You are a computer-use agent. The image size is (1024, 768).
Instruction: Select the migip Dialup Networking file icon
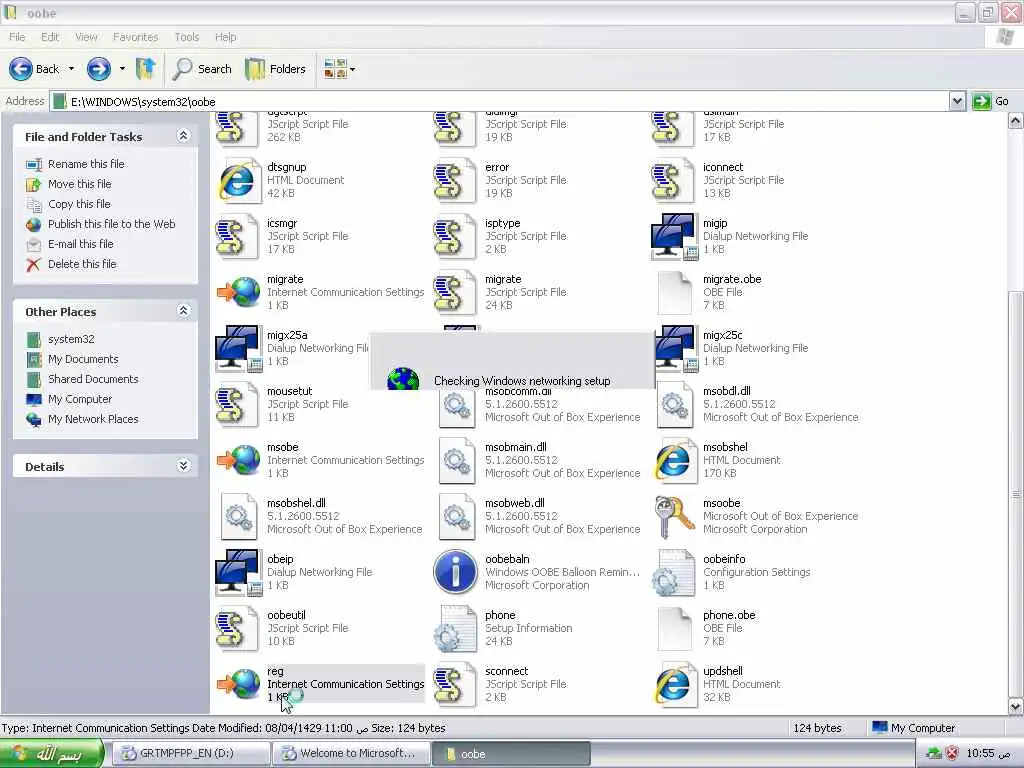pyautogui.click(x=674, y=236)
